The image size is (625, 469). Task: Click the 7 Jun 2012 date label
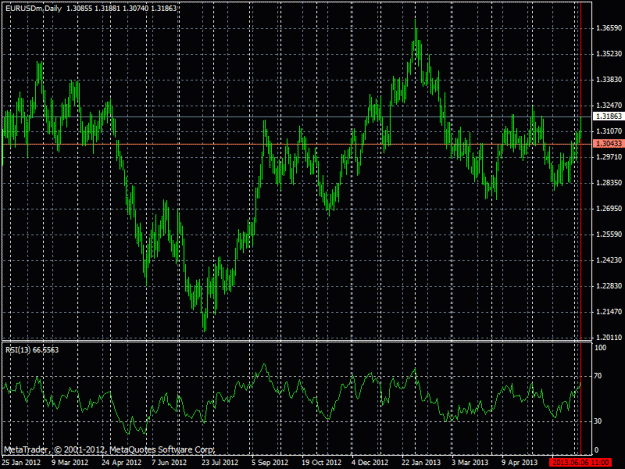pyautogui.click(x=169, y=462)
